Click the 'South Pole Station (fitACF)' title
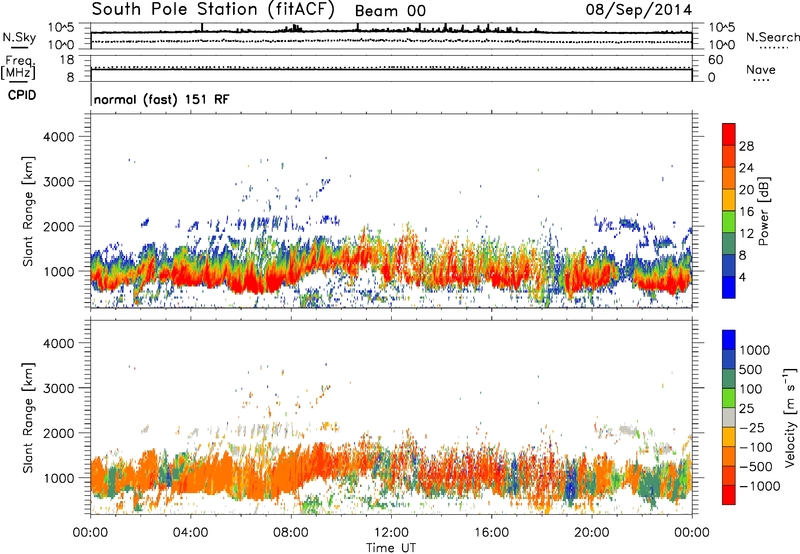The width and height of the screenshot is (800, 554). 213,10
